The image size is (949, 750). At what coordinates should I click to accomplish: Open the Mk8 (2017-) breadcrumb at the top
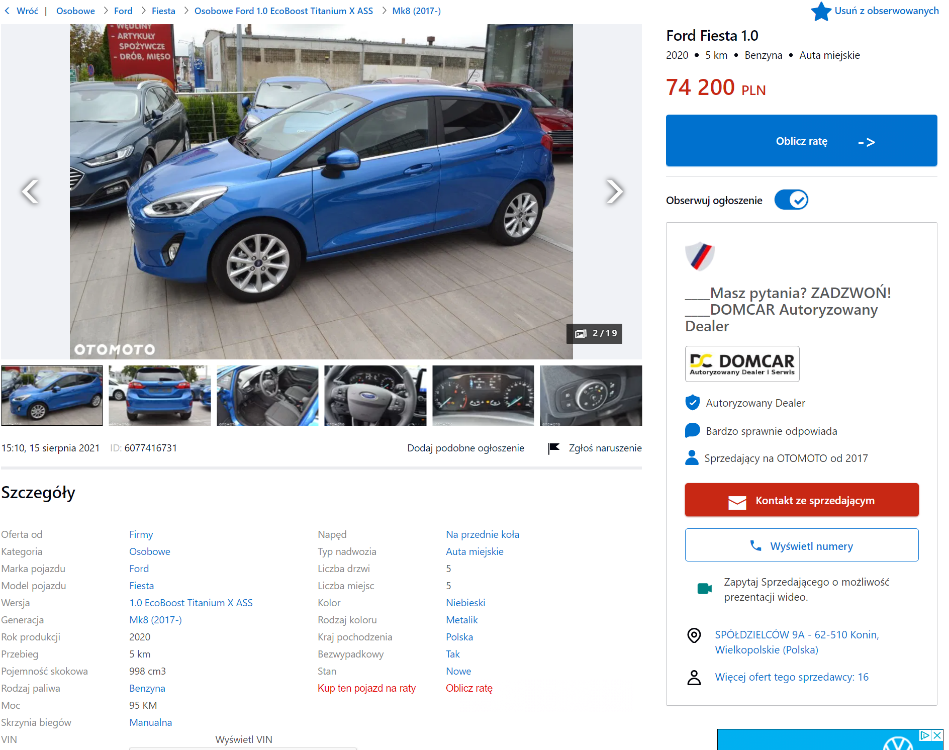(x=416, y=11)
